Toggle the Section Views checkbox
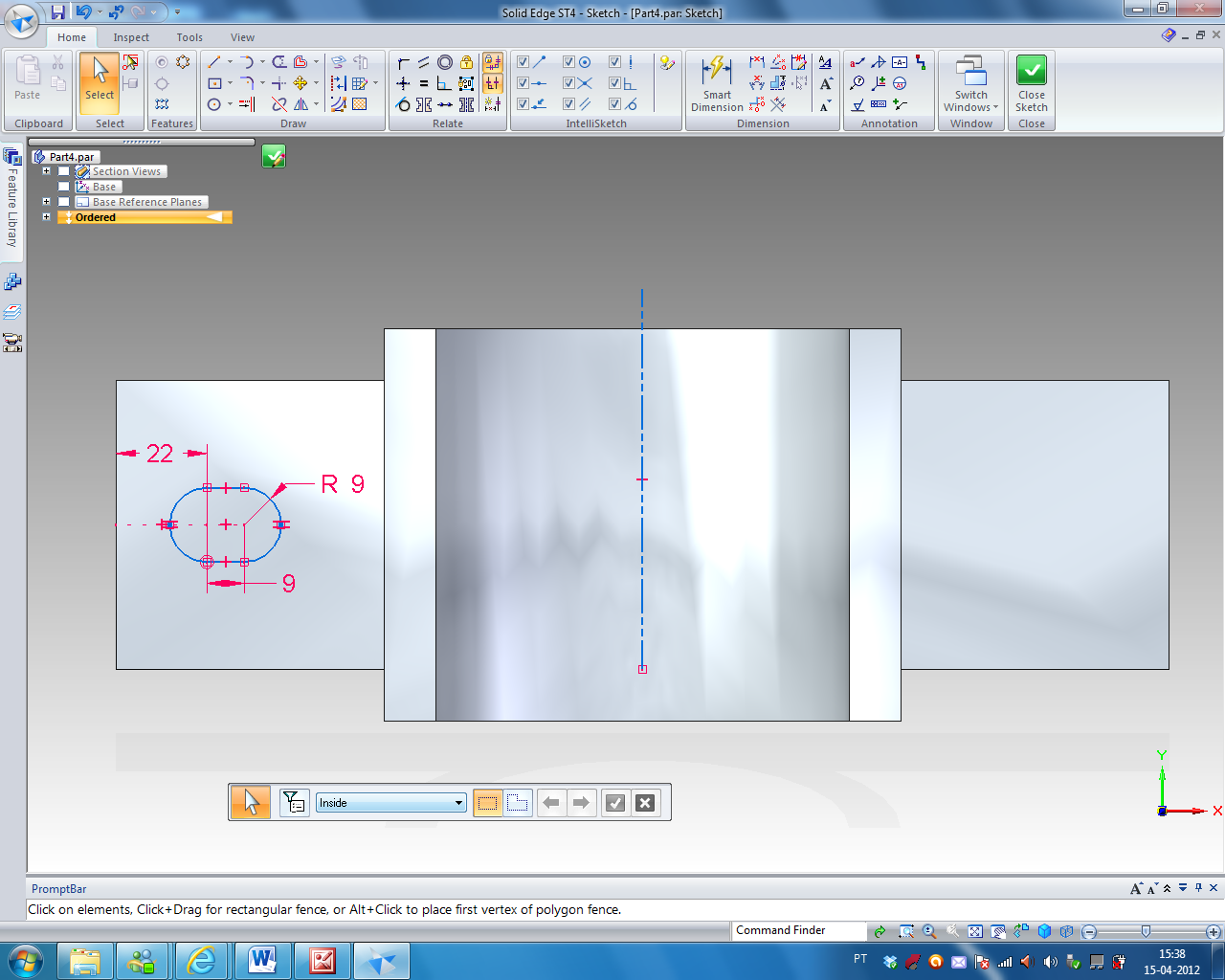 [64, 171]
